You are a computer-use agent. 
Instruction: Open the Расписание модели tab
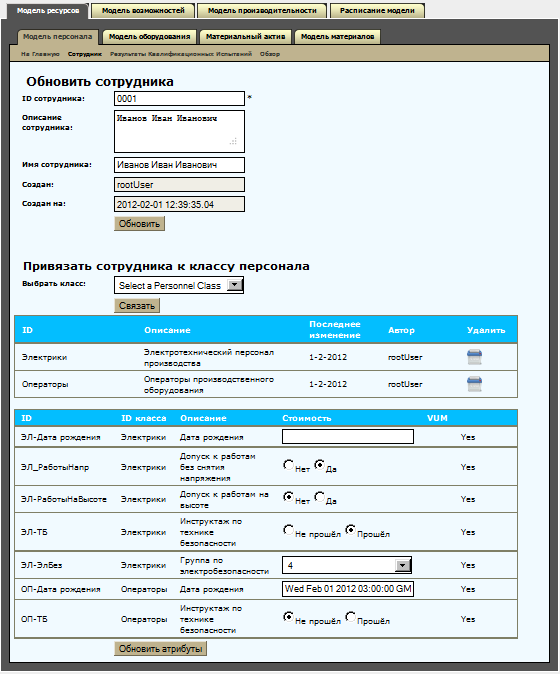click(377, 11)
